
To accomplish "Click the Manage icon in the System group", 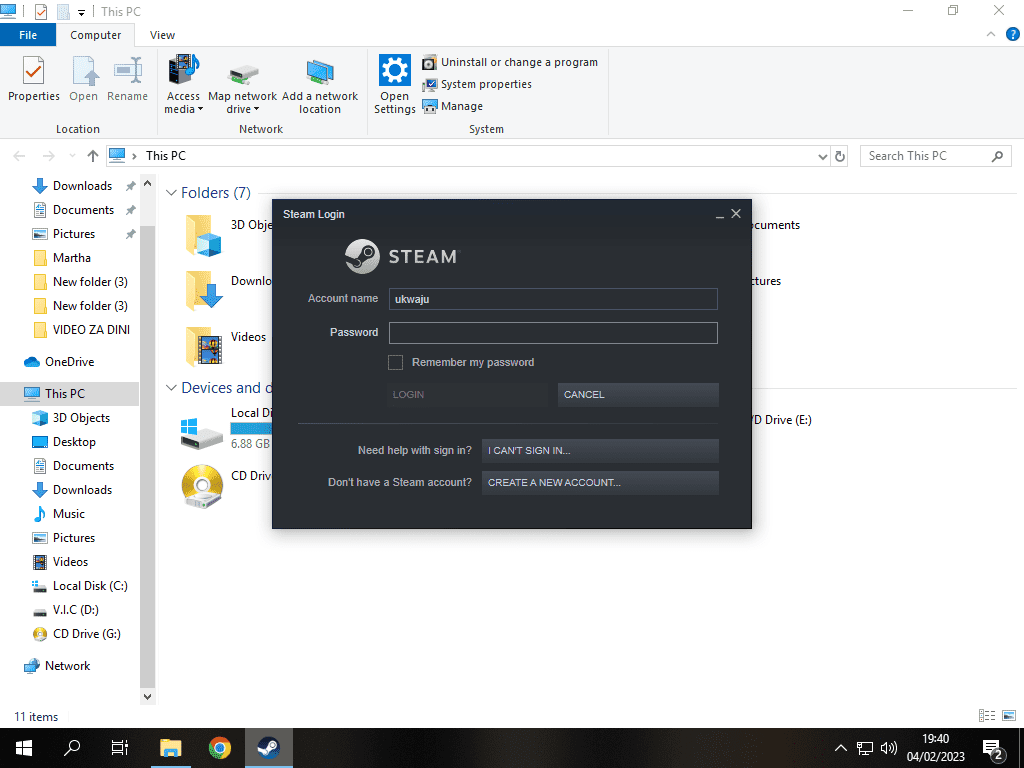I will [x=430, y=106].
